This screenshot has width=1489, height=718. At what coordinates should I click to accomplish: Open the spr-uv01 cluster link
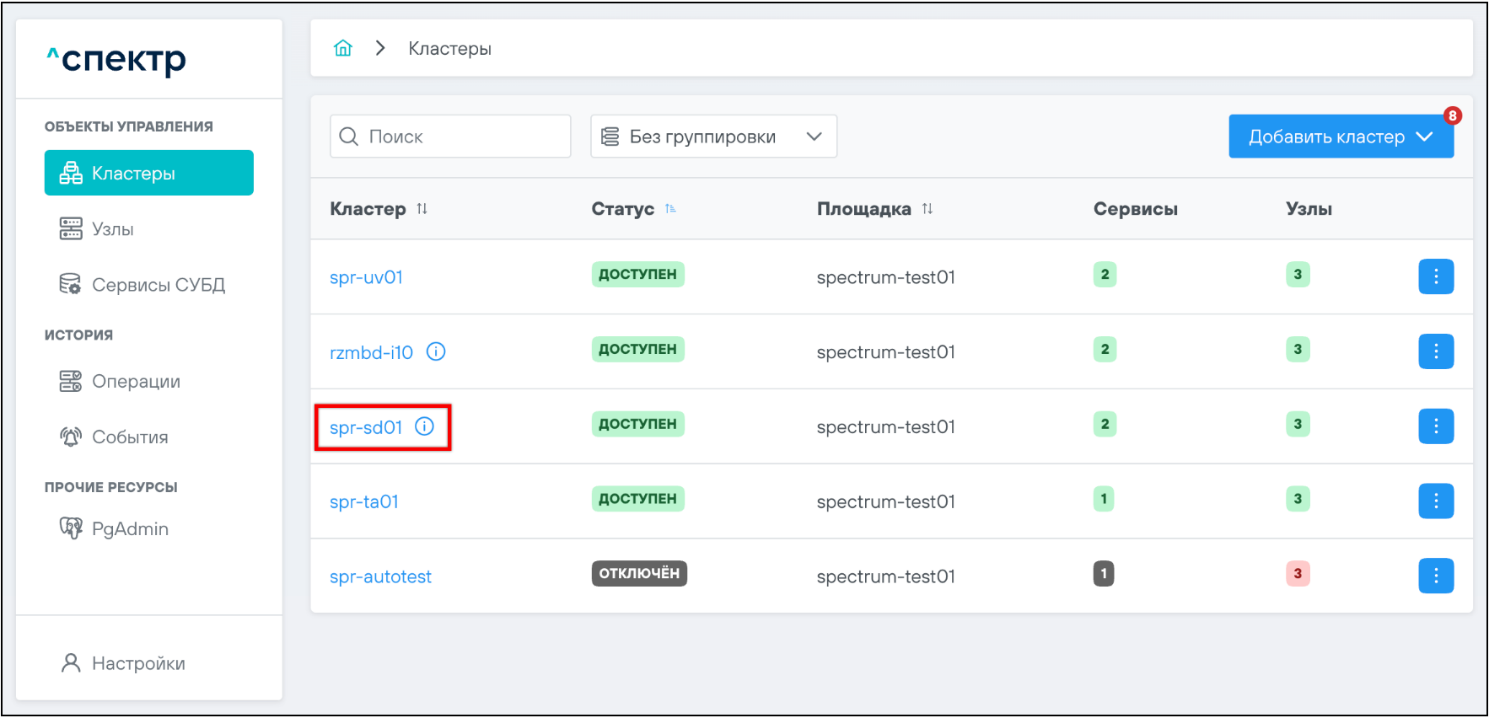coord(366,277)
